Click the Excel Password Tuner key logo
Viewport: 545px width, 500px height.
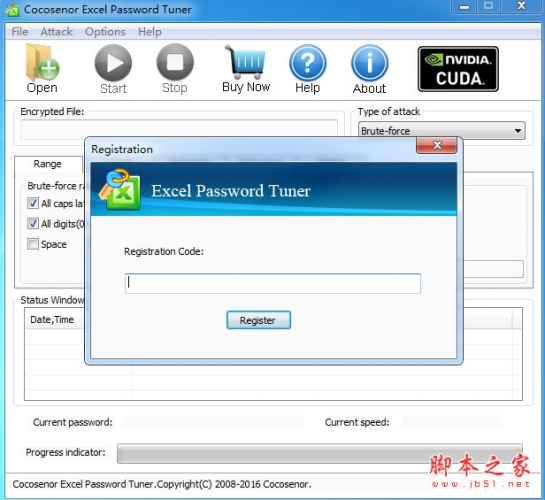(120, 189)
